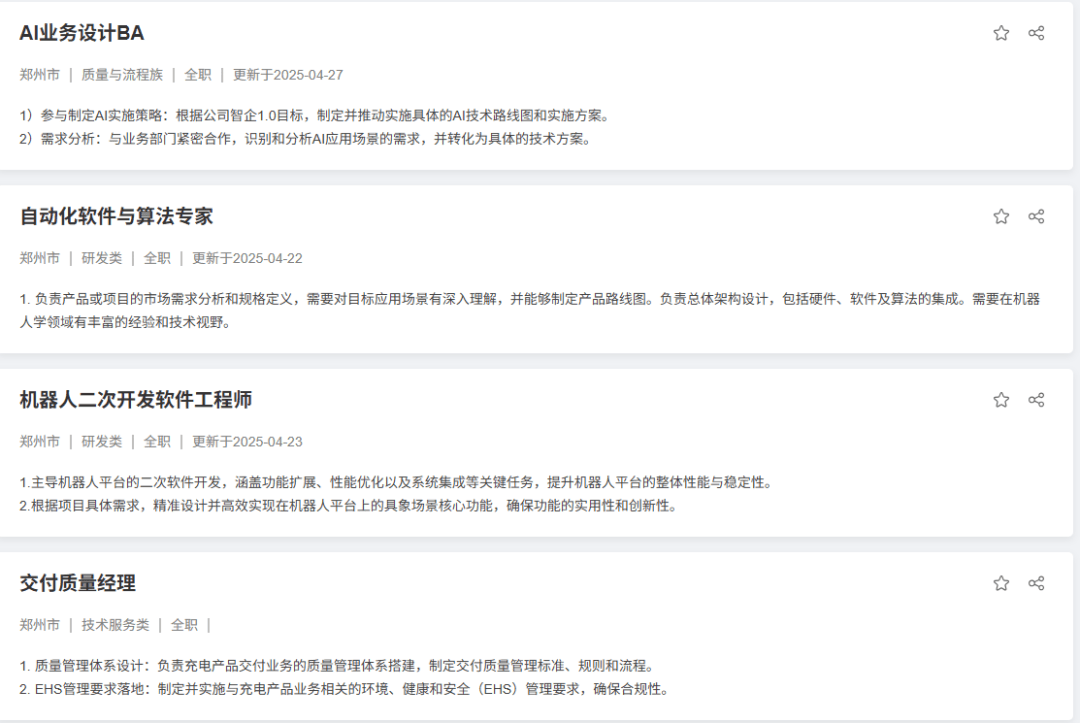Click the line starting 1. 质量管理体系设计

pos(338,666)
